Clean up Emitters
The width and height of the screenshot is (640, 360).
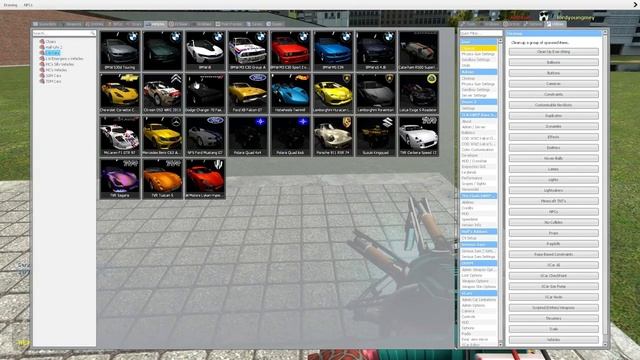[553, 148]
